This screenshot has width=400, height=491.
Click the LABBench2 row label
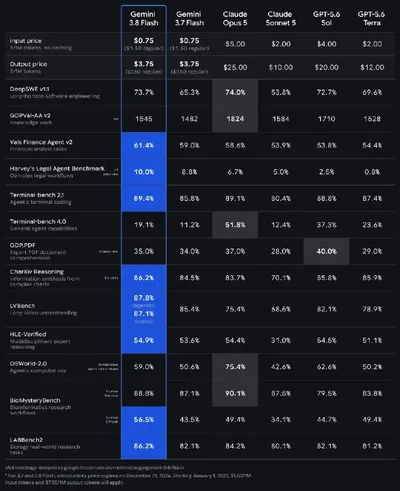[26, 440]
